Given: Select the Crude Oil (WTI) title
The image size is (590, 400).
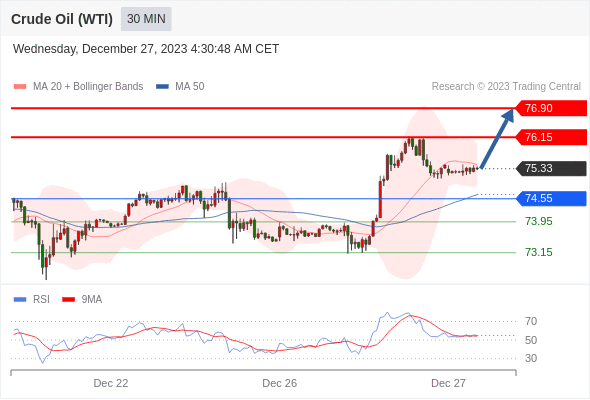Looking at the screenshot, I should tap(62, 19).
